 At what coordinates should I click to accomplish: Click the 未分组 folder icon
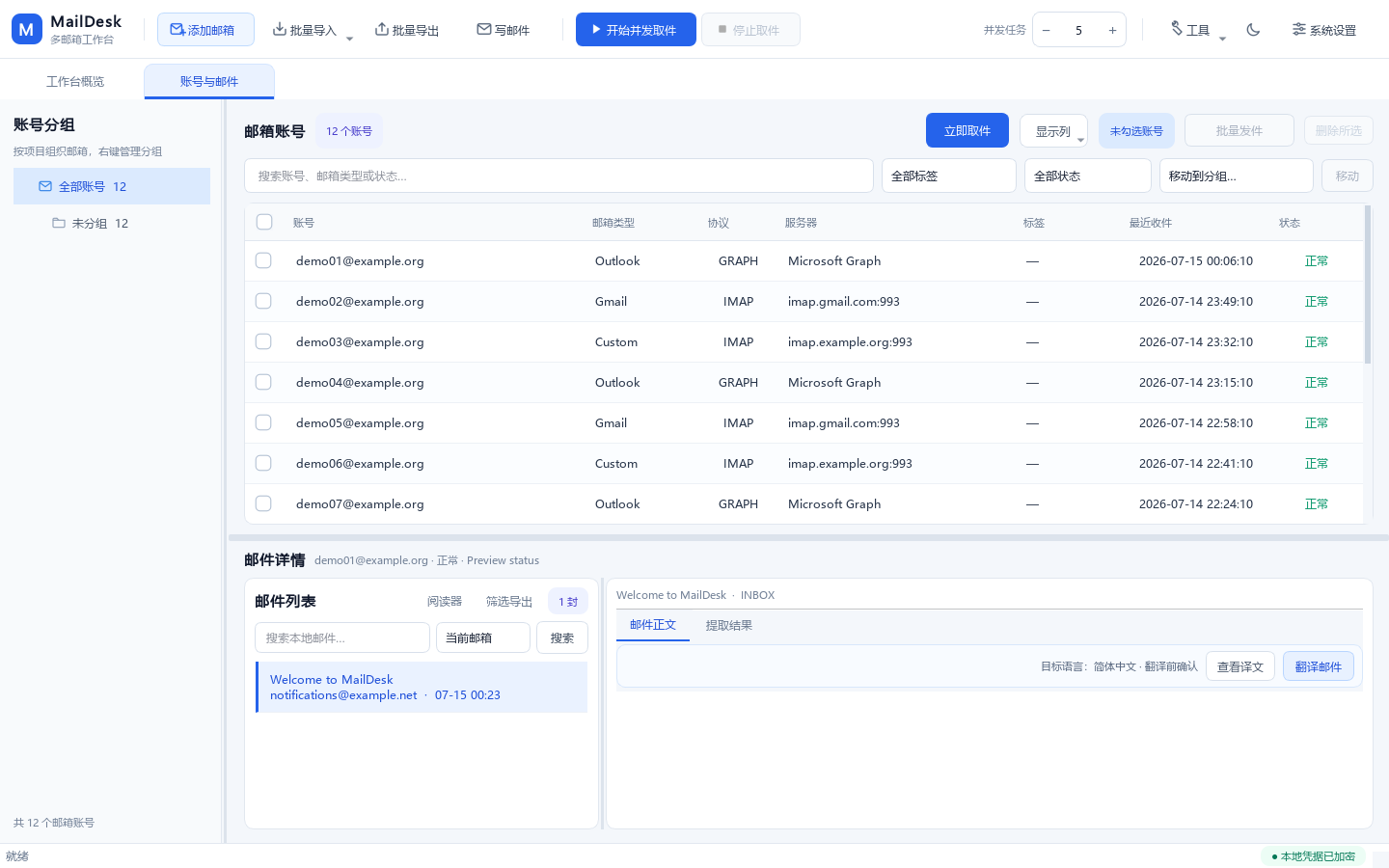coord(59,223)
